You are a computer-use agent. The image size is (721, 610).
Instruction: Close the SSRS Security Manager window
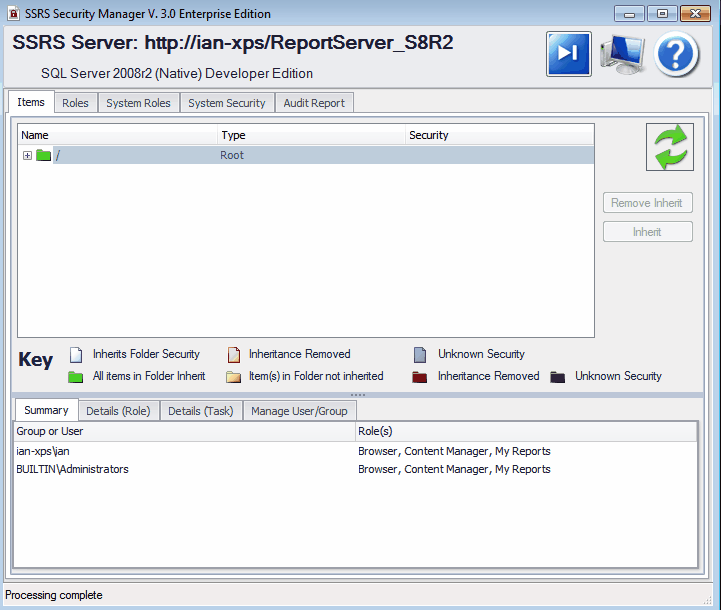pyautogui.click(x=695, y=14)
